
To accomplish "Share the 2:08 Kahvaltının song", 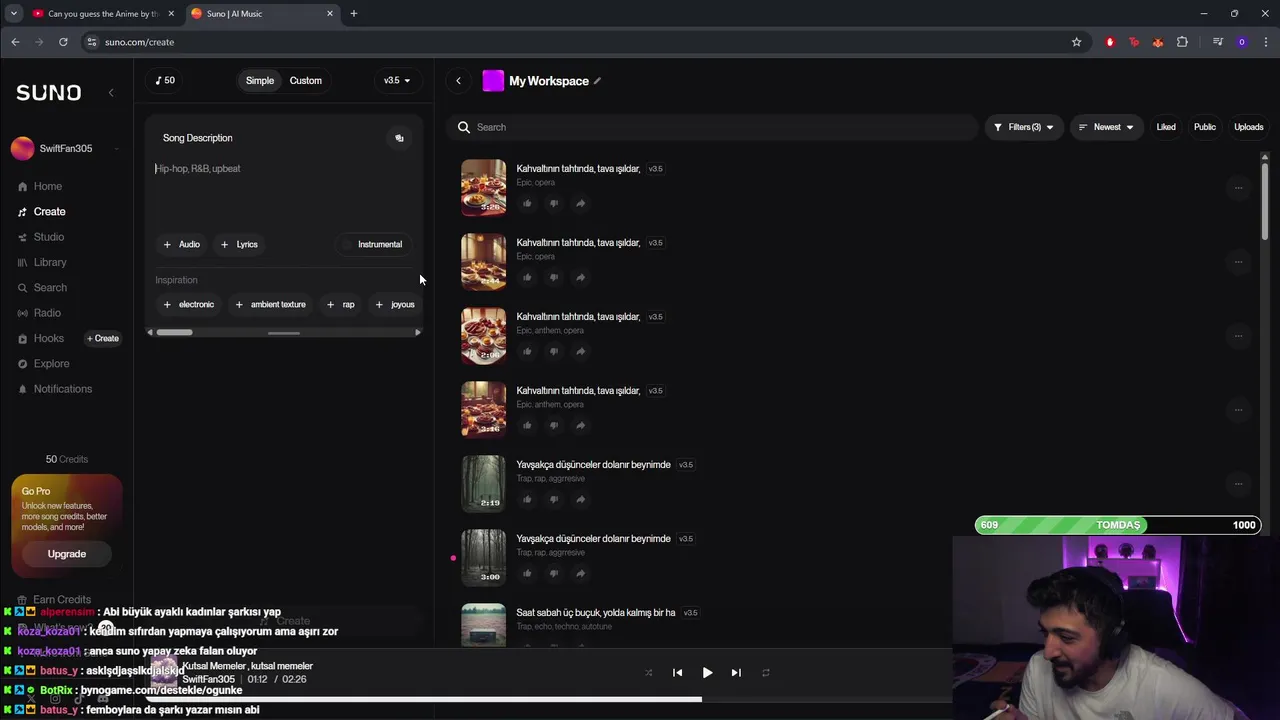I will (x=580, y=351).
